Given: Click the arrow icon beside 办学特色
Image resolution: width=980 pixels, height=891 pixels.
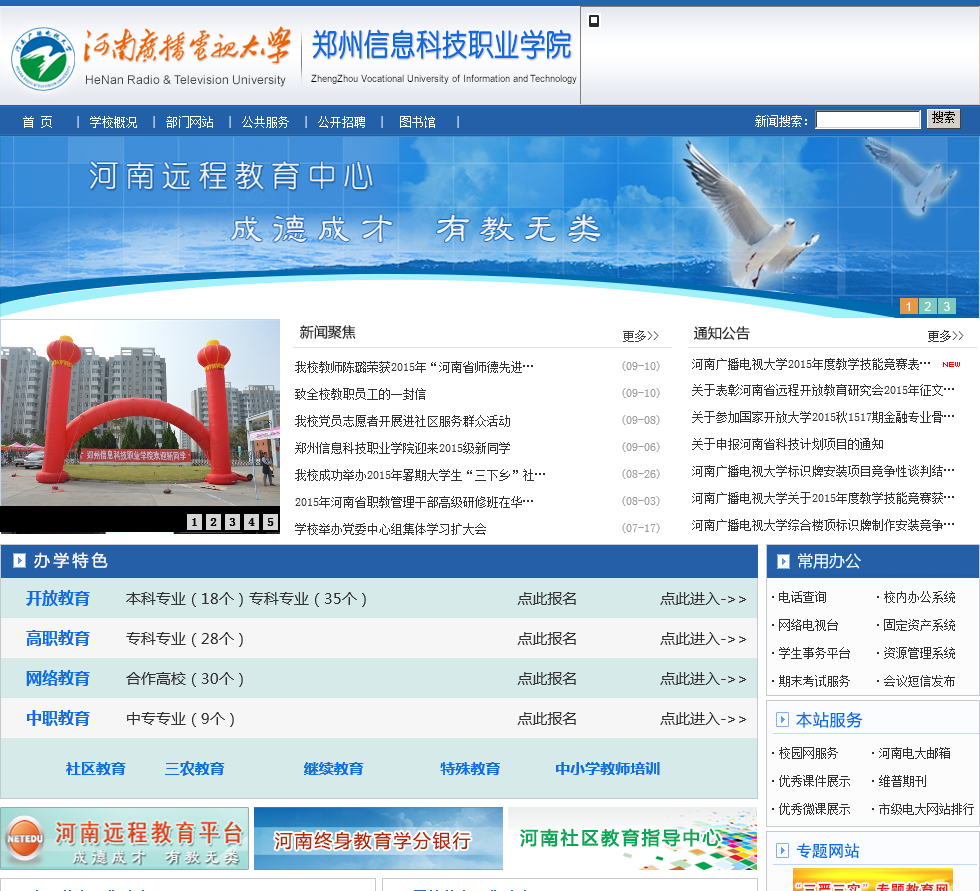Looking at the screenshot, I should 19,561.
